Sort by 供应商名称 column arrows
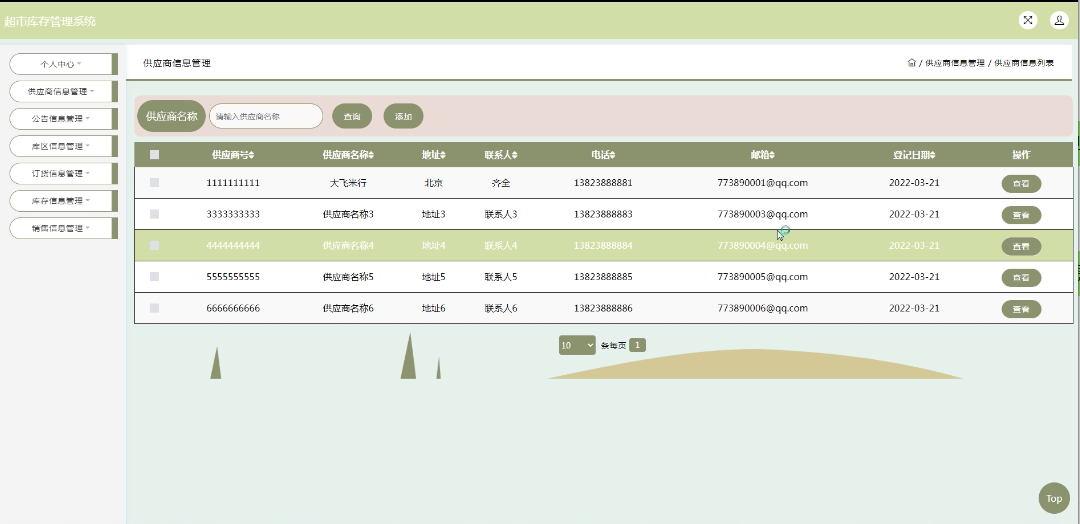1080x524 pixels. (x=372, y=156)
